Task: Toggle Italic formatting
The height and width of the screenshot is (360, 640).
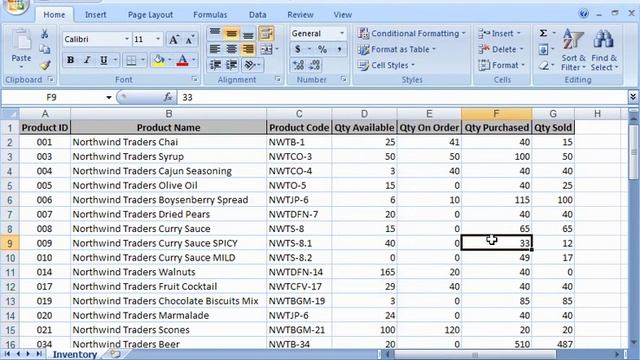Action: tap(87, 60)
